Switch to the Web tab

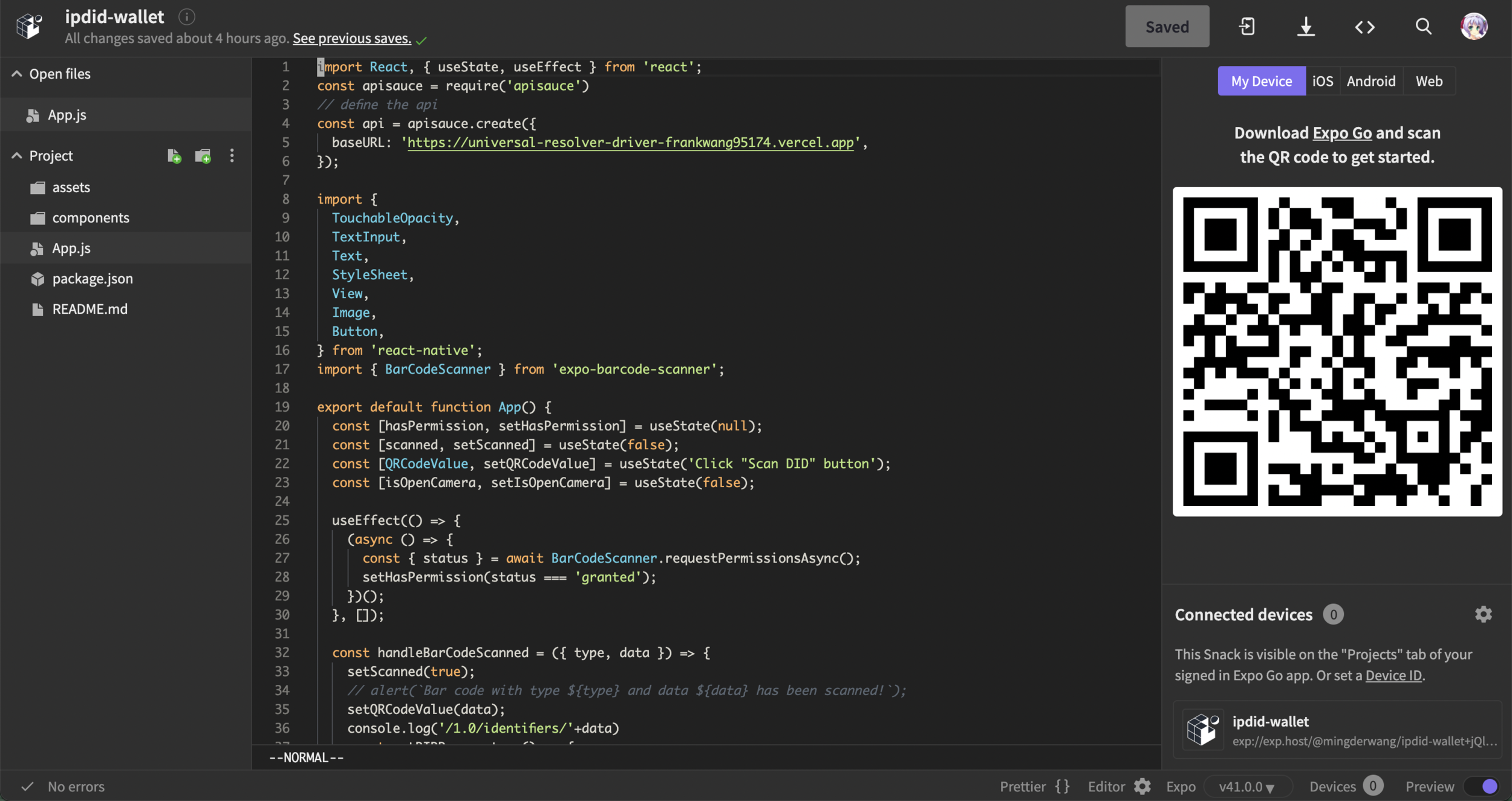[x=1429, y=81]
